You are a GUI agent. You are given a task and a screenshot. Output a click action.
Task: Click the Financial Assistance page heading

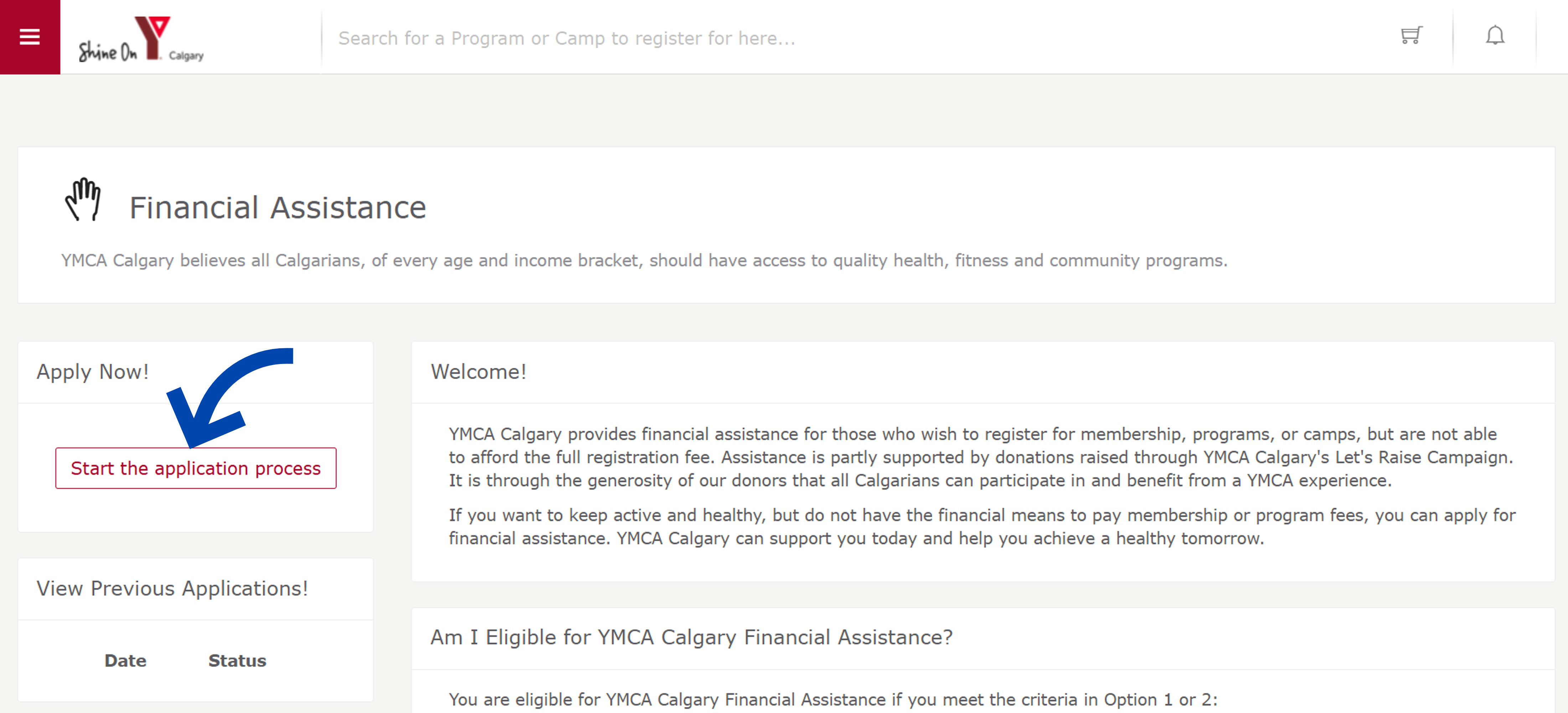point(278,207)
